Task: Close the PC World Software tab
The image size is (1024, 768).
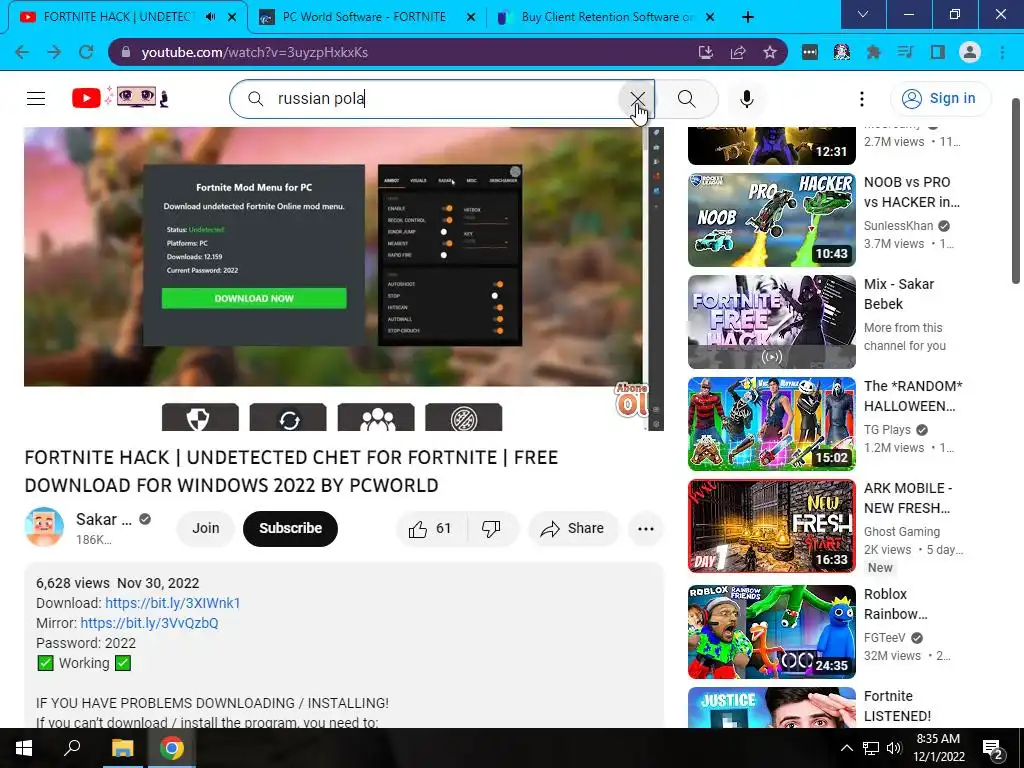Action: 471,18
